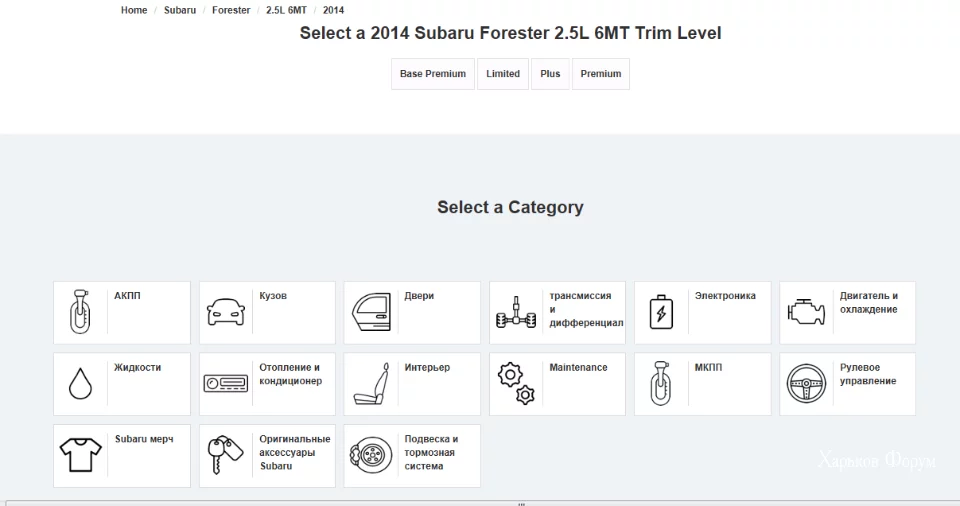Click the Жидкости droplet icon
This screenshot has width=960, height=506.
tap(80, 383)
